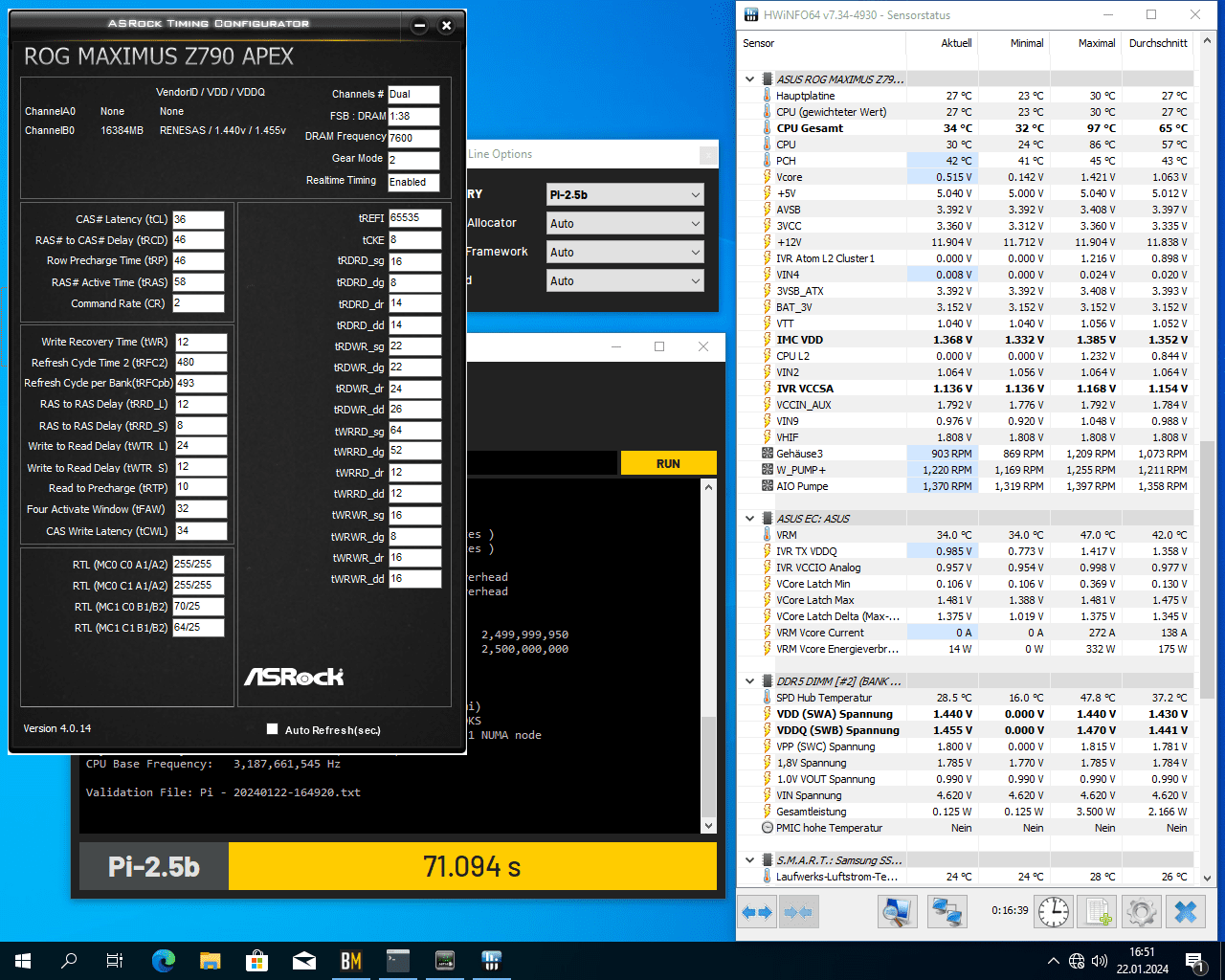Click the CAS# Latency (tCL) value field
1225x980 pixels.
pos(198,219)
